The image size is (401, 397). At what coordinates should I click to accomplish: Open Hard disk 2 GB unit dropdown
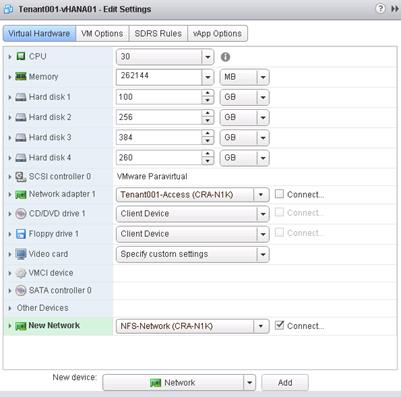[263, 117]
